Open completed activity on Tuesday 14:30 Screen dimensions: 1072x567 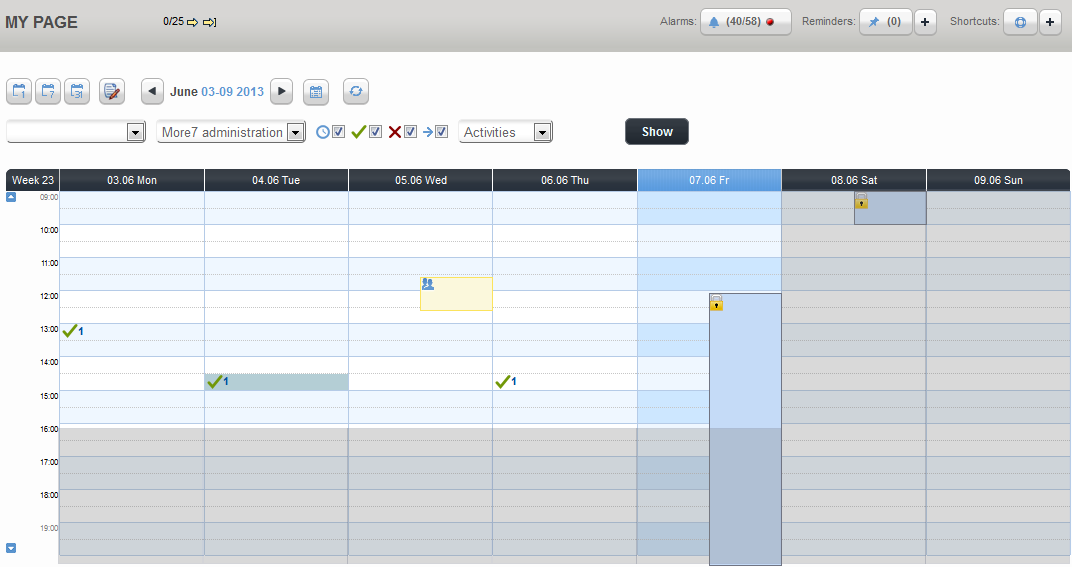coord(217,382)
